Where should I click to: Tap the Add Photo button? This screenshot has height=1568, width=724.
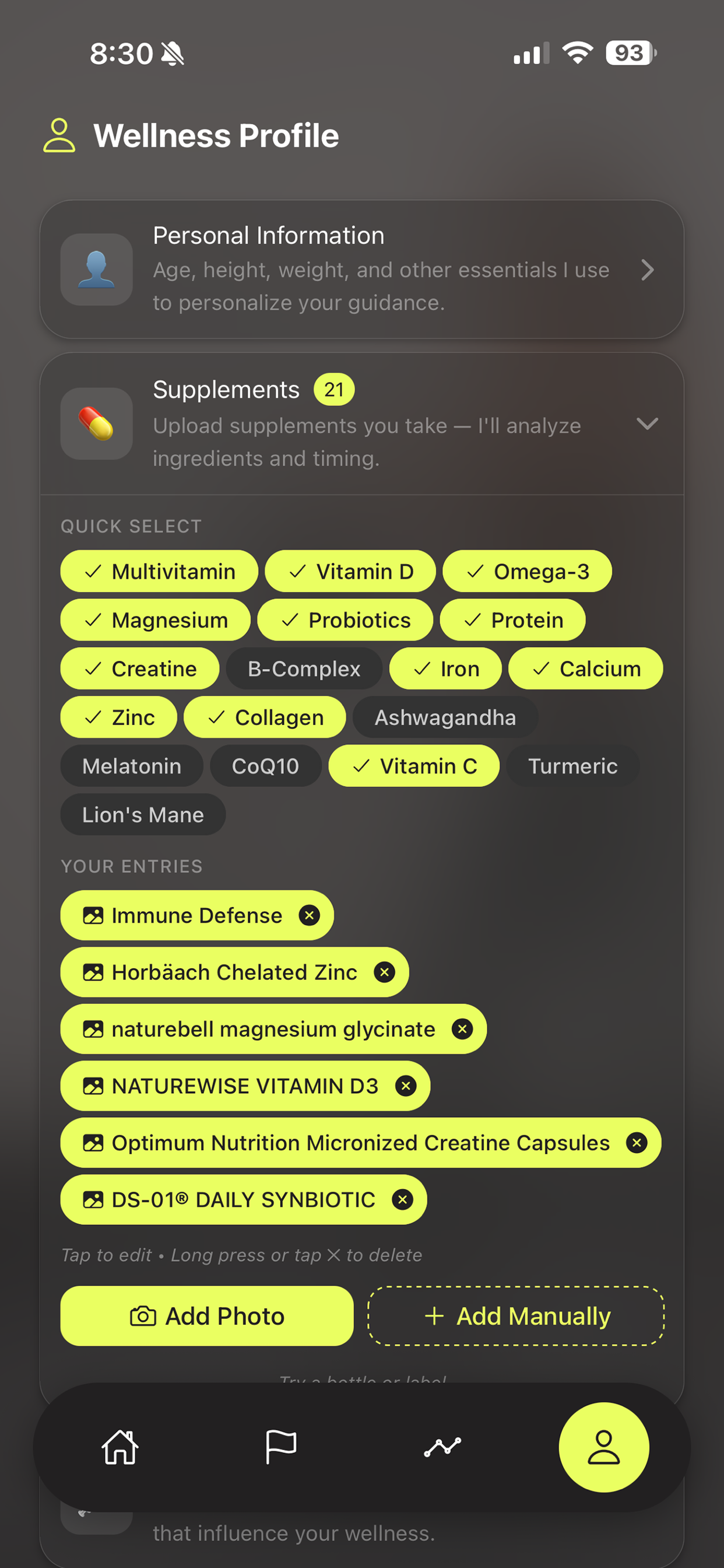tap(207, 1316)
